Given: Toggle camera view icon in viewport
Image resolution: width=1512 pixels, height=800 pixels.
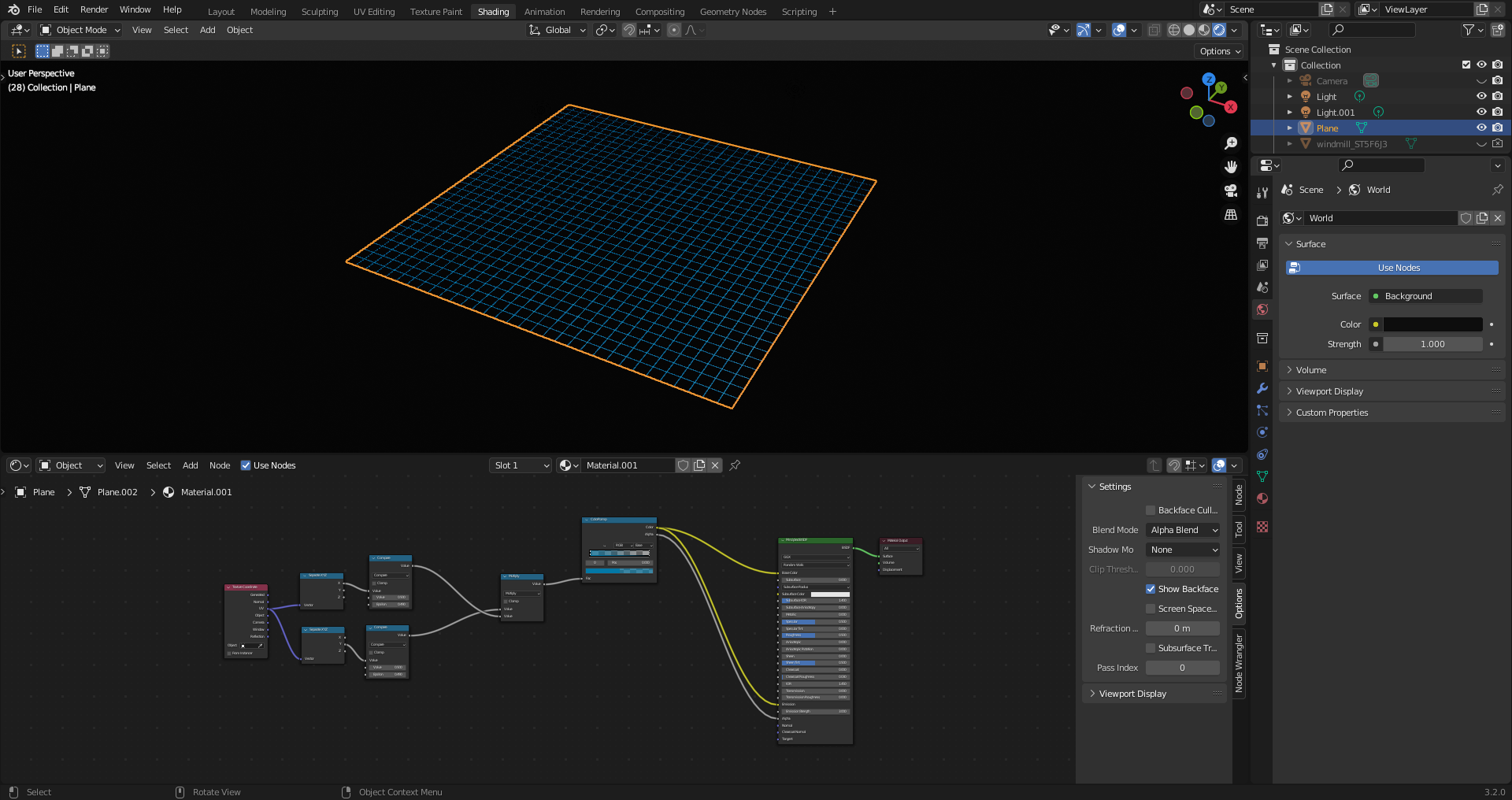Looking at the screenshot, I should (1231, 191).
